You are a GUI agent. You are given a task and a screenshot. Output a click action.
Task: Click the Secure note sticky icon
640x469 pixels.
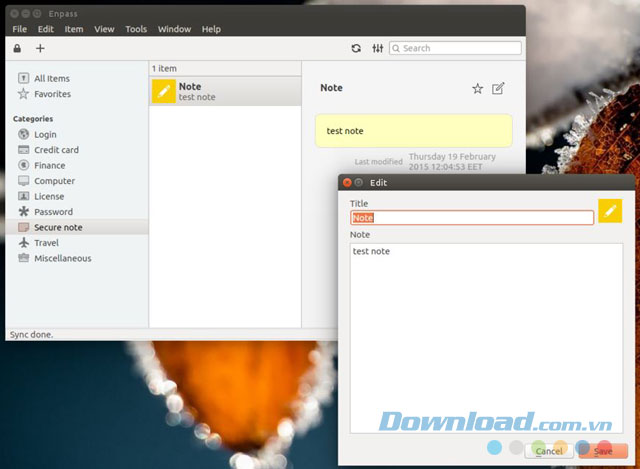pos(24,227)
